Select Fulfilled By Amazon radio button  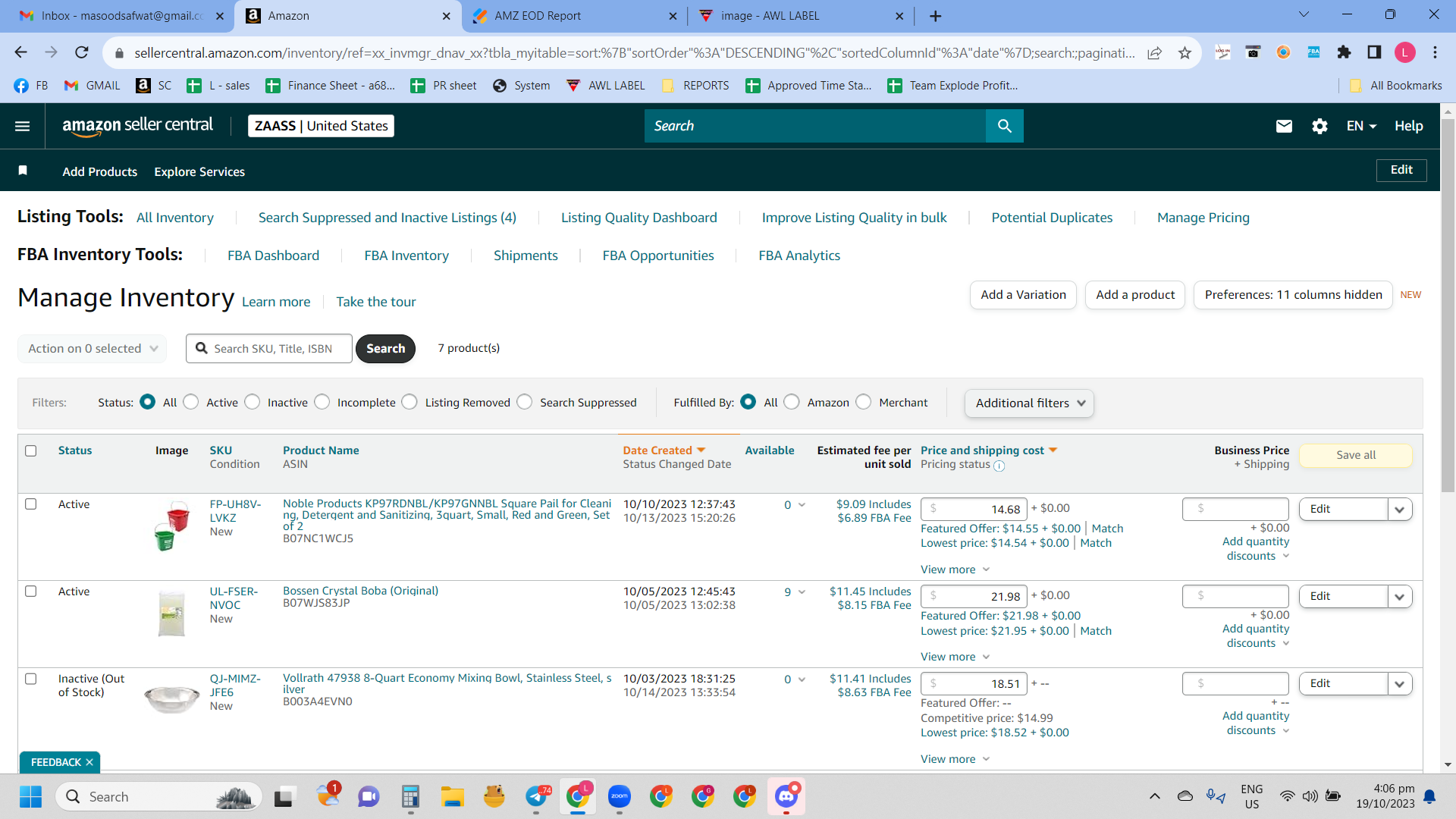792,402
